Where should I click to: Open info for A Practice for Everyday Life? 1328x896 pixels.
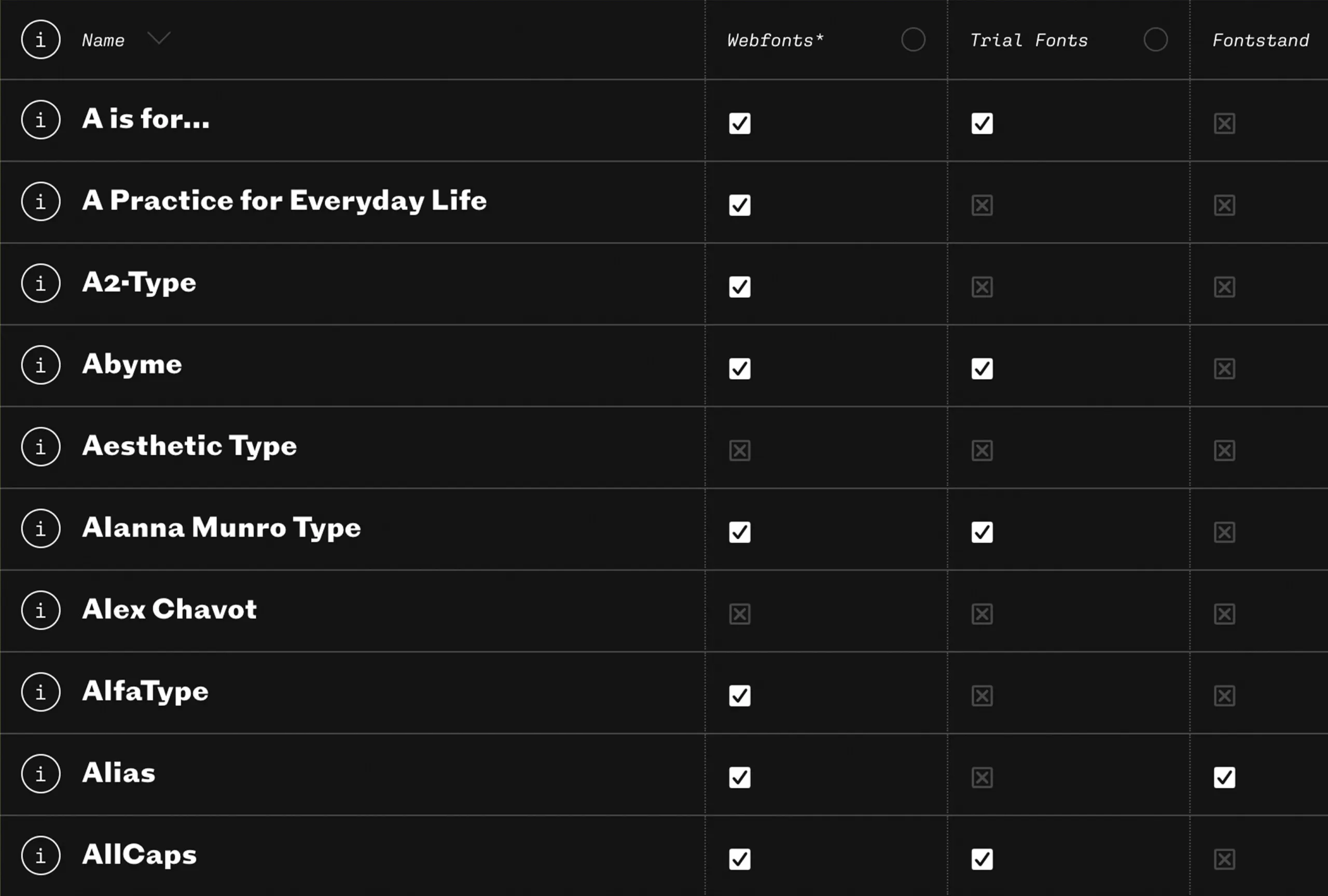pos(40,202)
